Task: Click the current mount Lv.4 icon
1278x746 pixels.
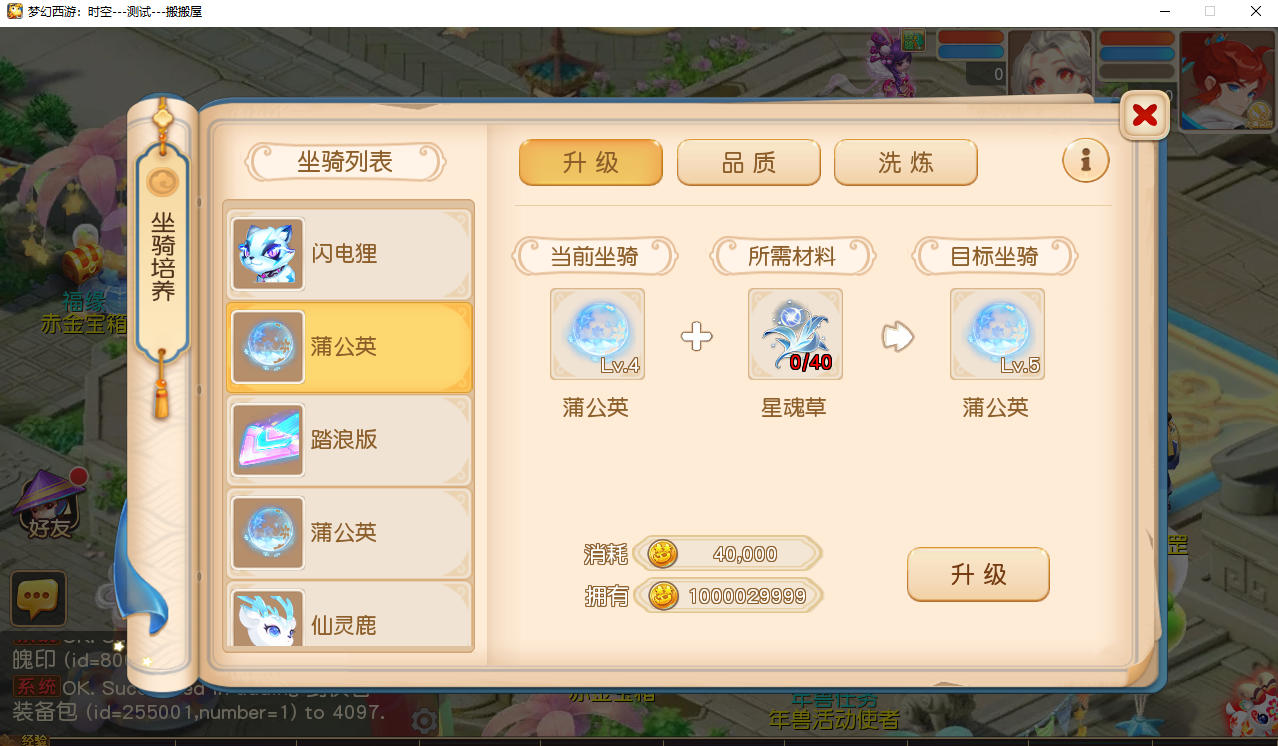Action: [597, 334]
